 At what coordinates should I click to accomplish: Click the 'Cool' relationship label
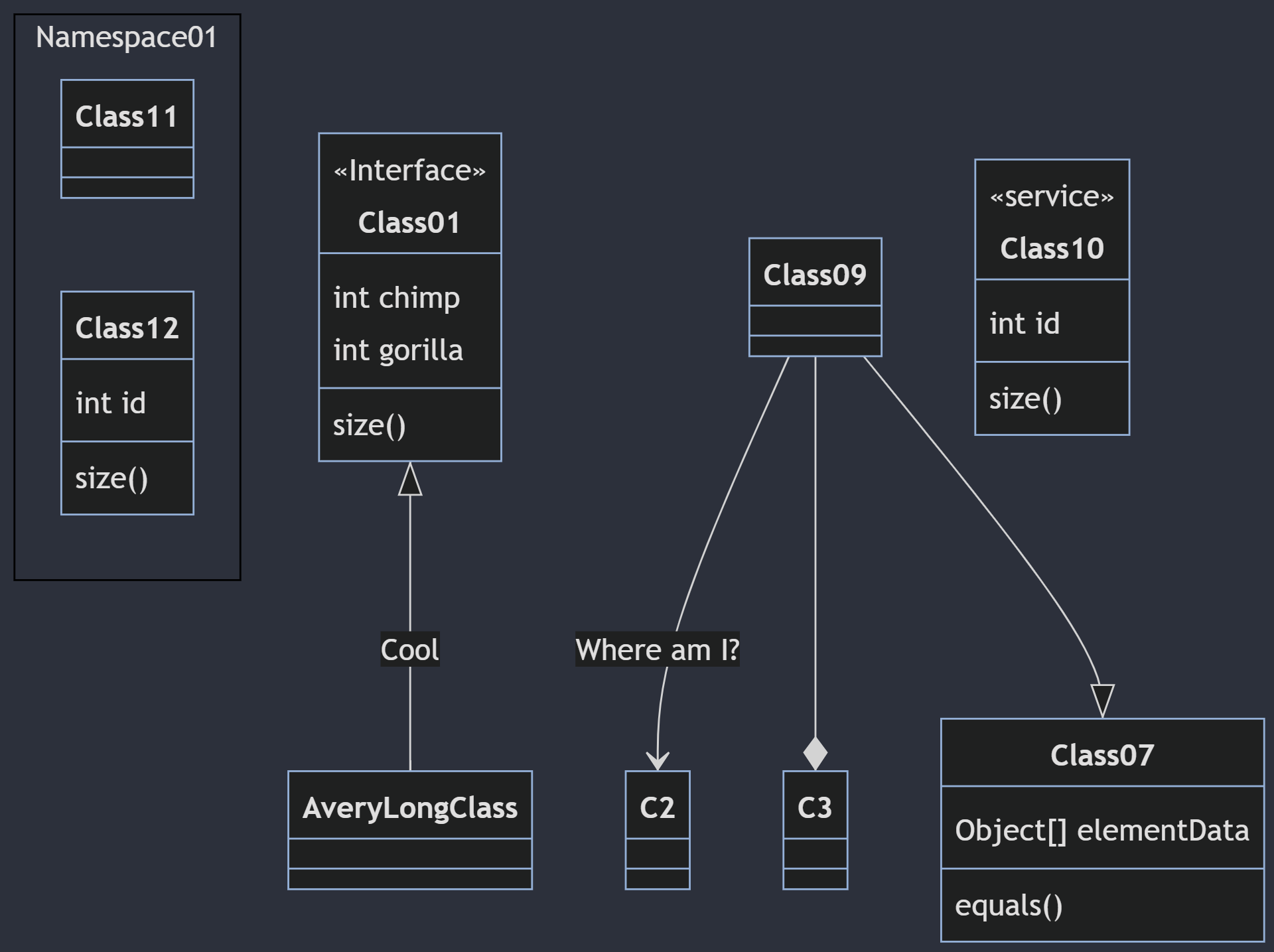(x=409, y=649)
